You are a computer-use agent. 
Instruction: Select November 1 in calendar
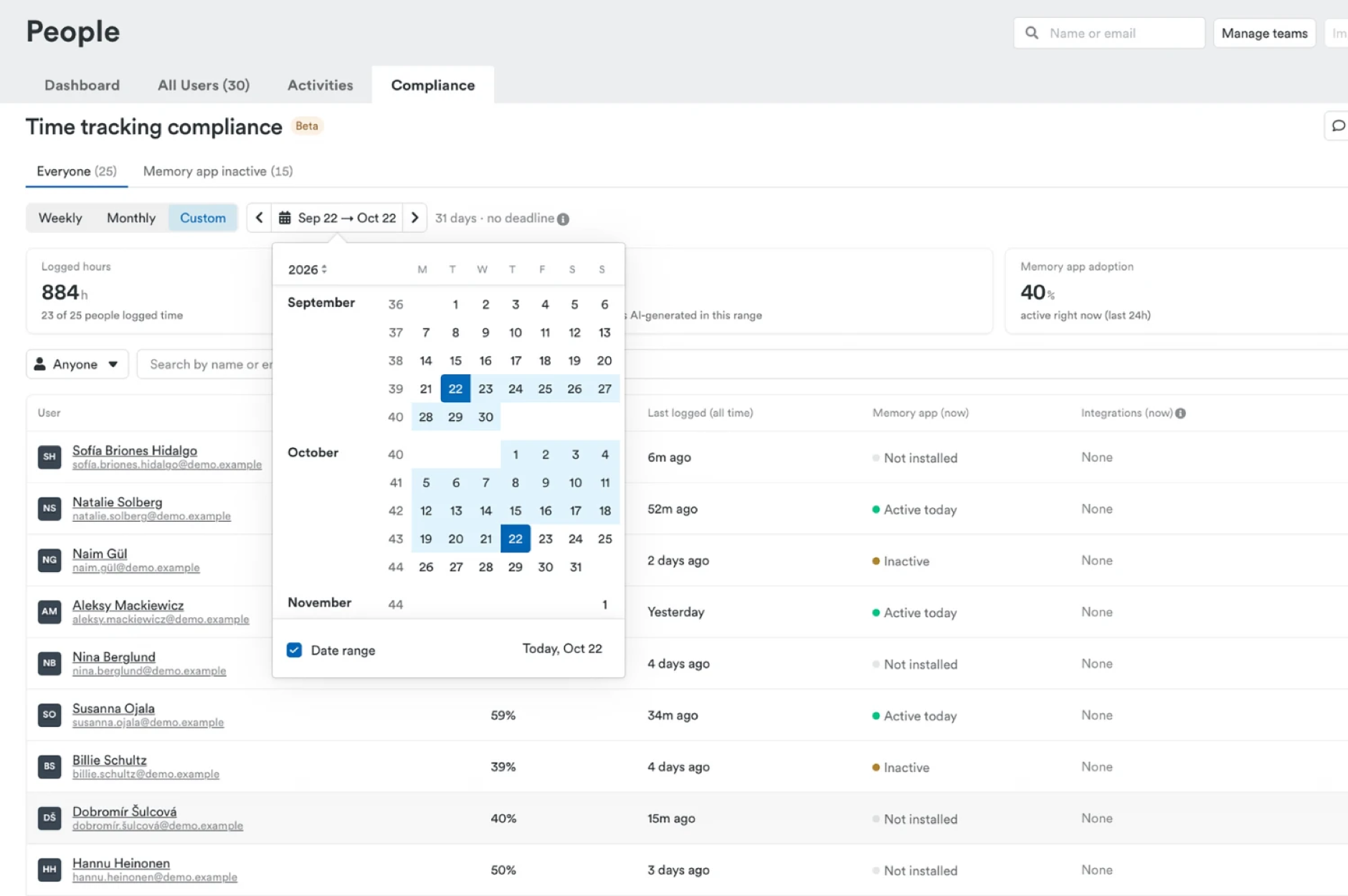point(604,604)
